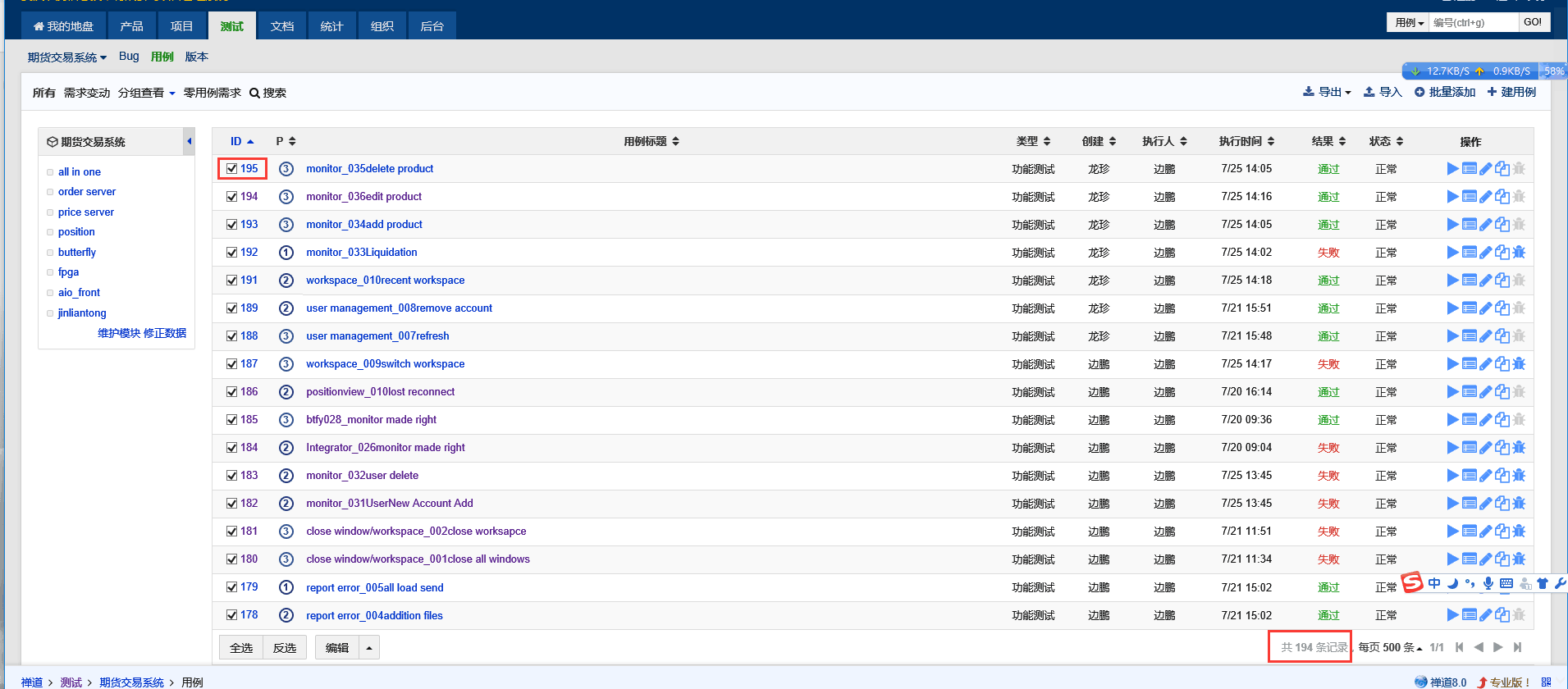1568x689 pixels.
Task: Open caret dropdown next to 编辑 button
Action: click(x=369, y=648)
